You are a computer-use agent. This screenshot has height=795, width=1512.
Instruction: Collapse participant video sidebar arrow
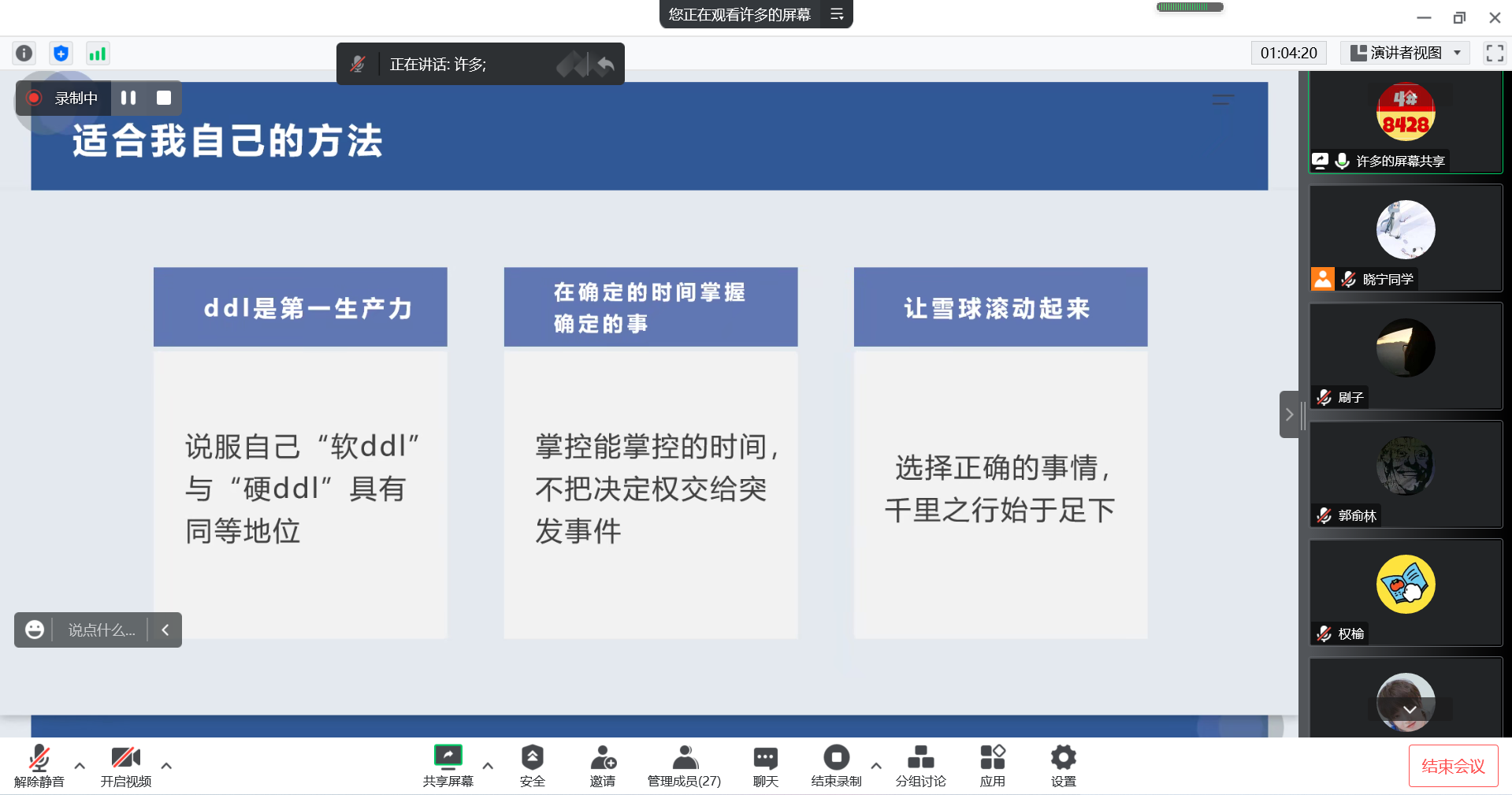1289,414
